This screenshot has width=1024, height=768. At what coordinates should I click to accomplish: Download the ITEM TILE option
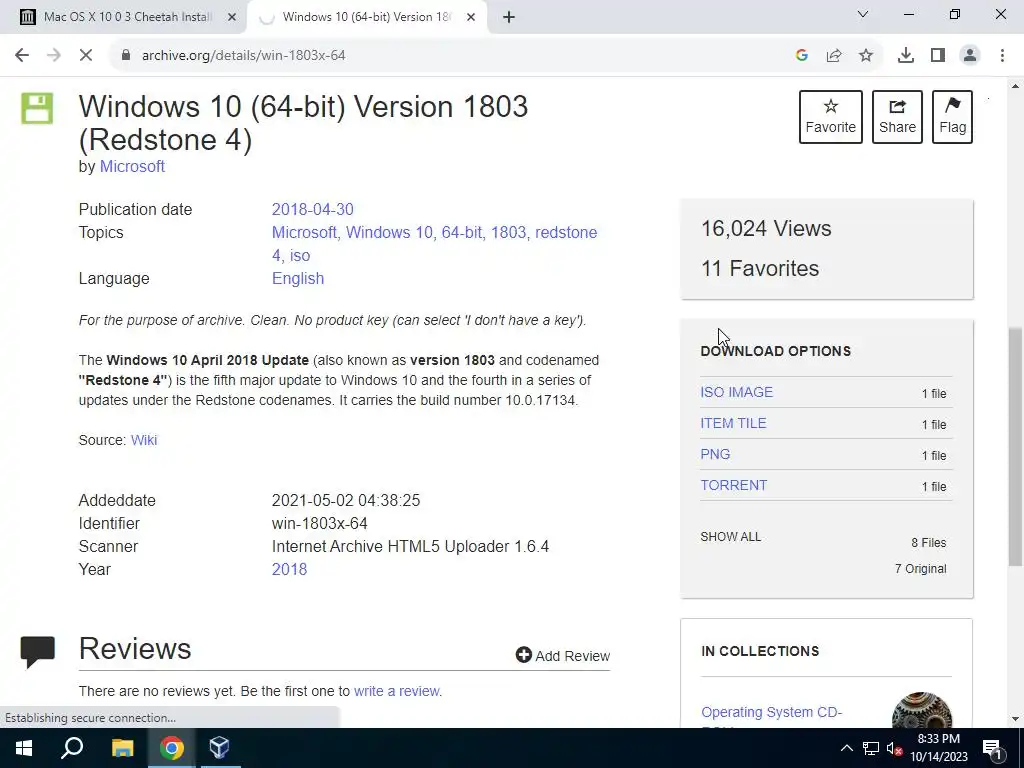click(733, 423)
